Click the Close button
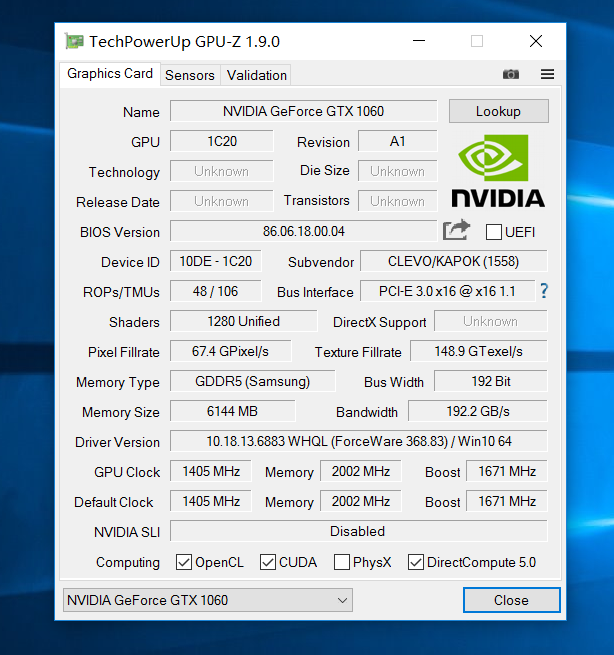 [511, 600]
